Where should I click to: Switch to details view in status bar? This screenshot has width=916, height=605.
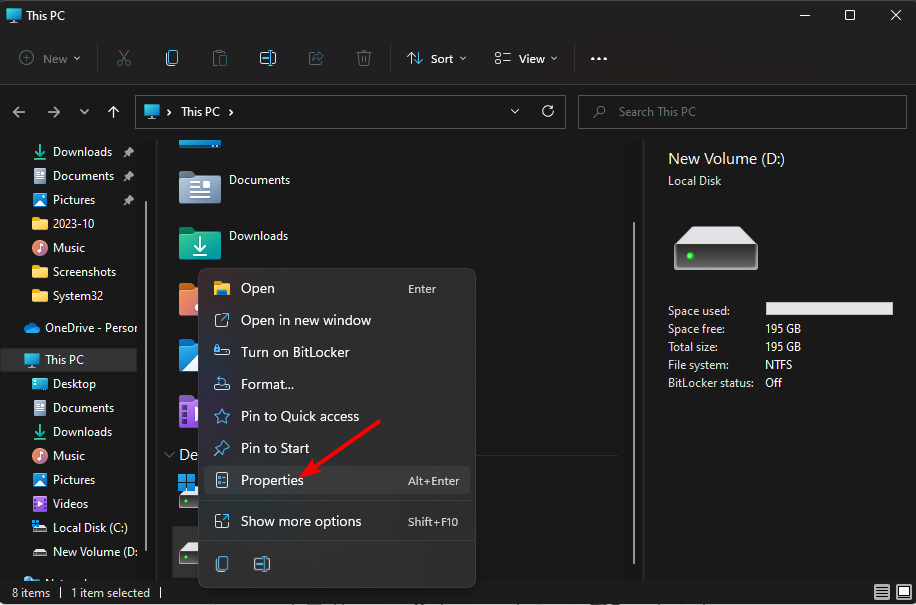point(881,593)
